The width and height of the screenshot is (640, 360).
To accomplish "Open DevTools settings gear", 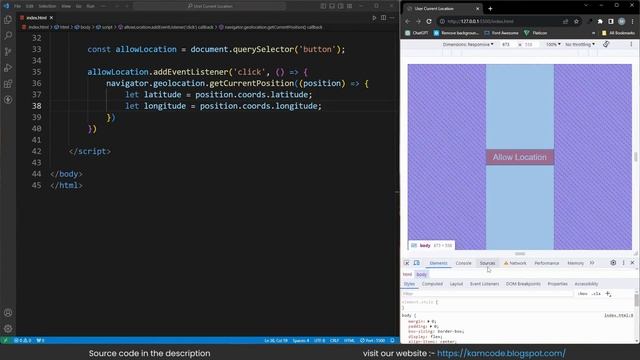I will [613, 263].
